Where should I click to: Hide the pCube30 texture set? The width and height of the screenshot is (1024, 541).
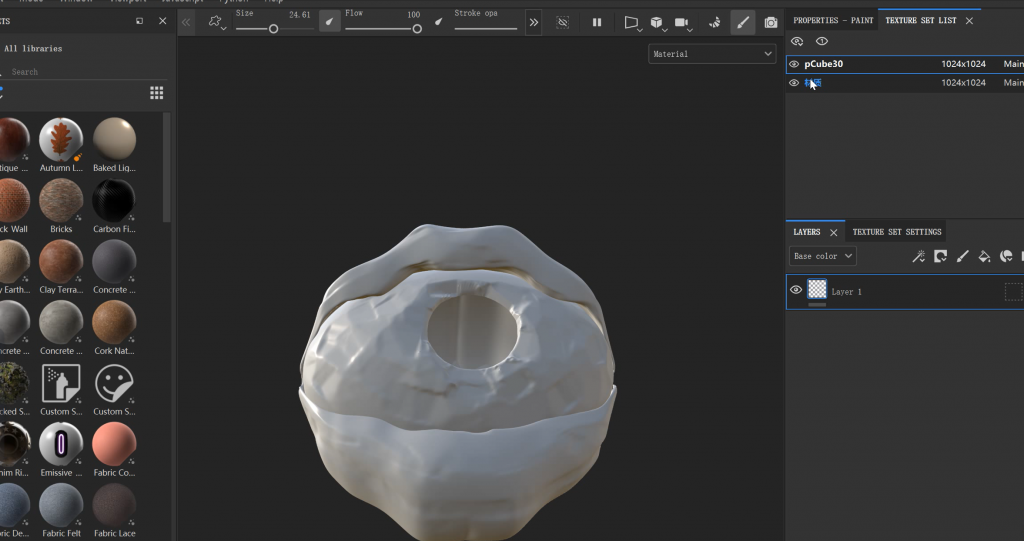(794, 64)
